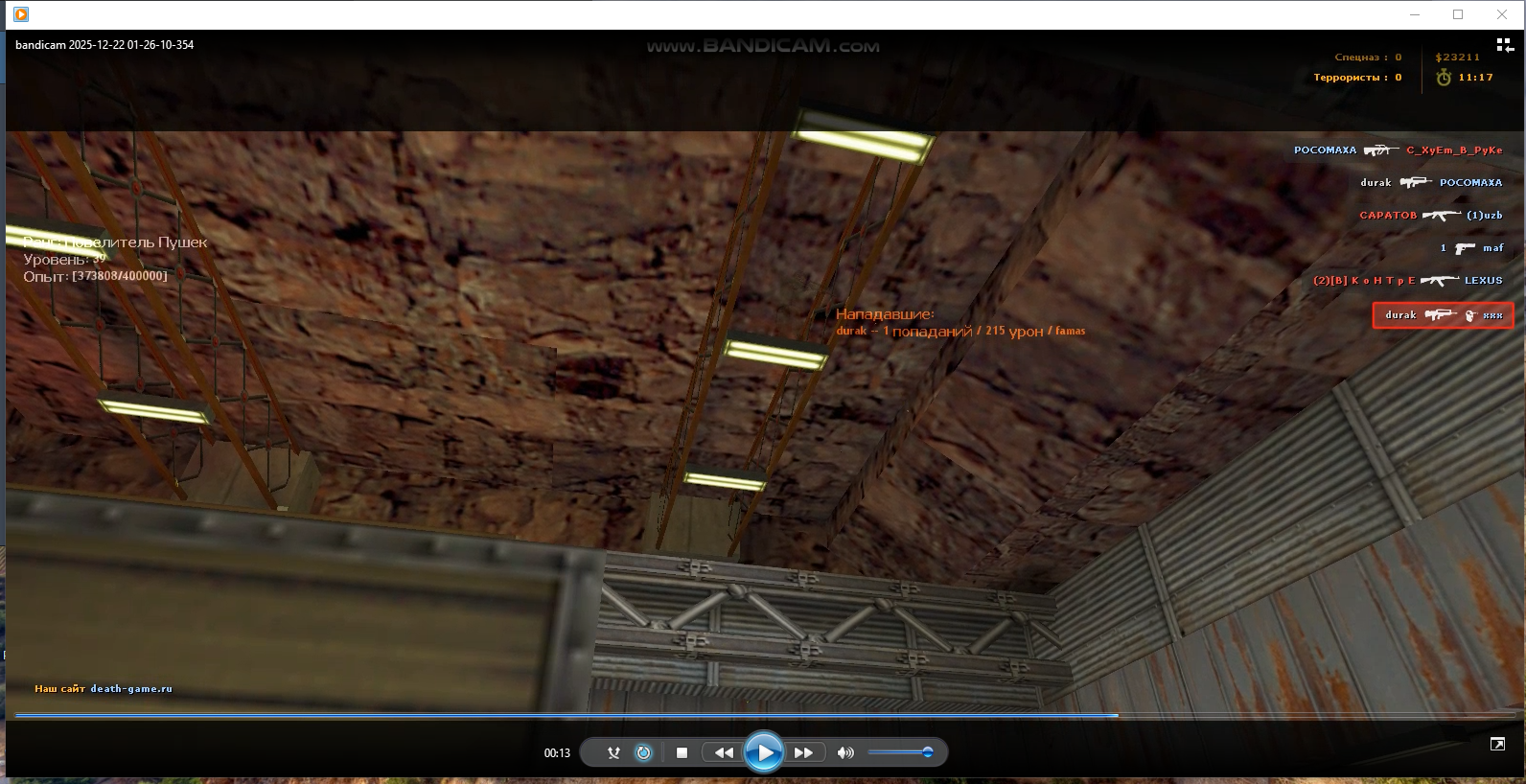Viewport: 1526px width, 784px height.
Task: Maximize the Media Player window
Action: click(1458, 14)
